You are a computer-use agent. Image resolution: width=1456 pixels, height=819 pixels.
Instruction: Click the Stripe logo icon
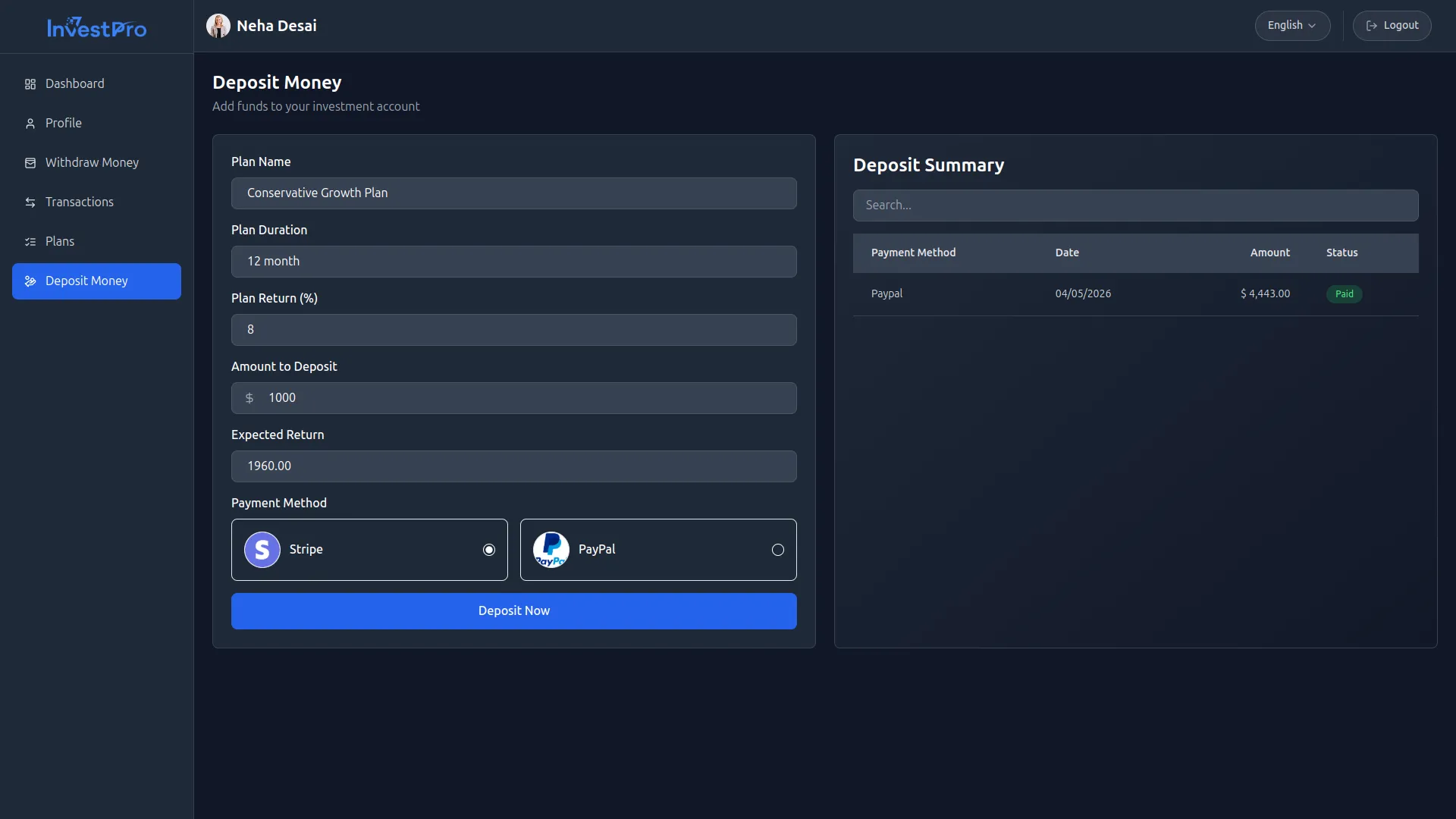point(262,550)
